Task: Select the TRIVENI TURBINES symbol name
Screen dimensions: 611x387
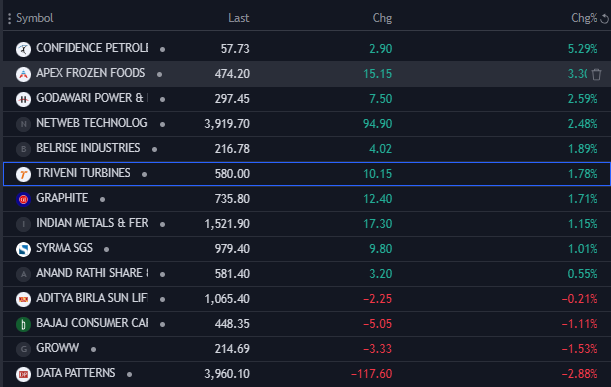Action: coord(83,173)
